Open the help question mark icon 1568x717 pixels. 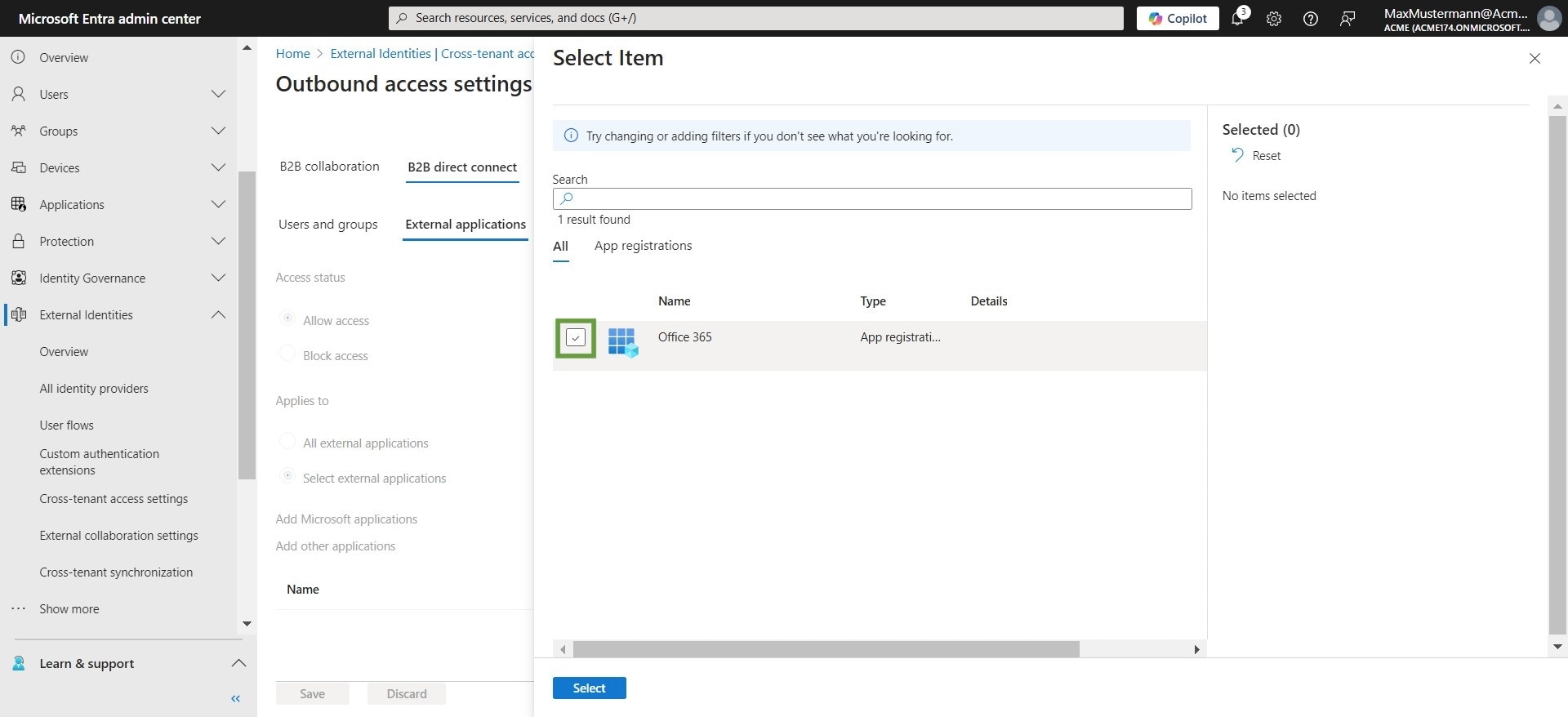point(1311,19)
